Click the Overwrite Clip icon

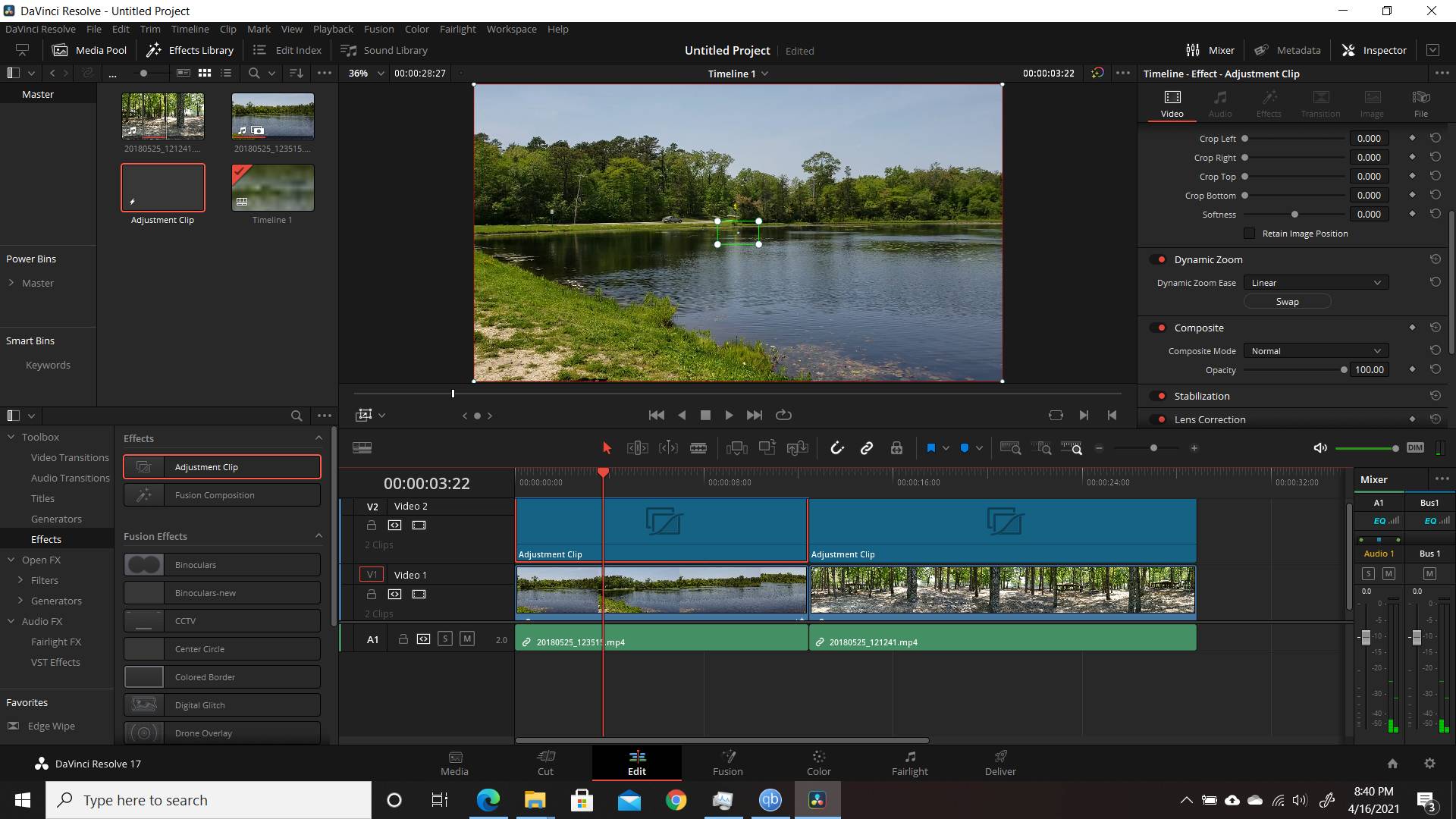point(767,448)
